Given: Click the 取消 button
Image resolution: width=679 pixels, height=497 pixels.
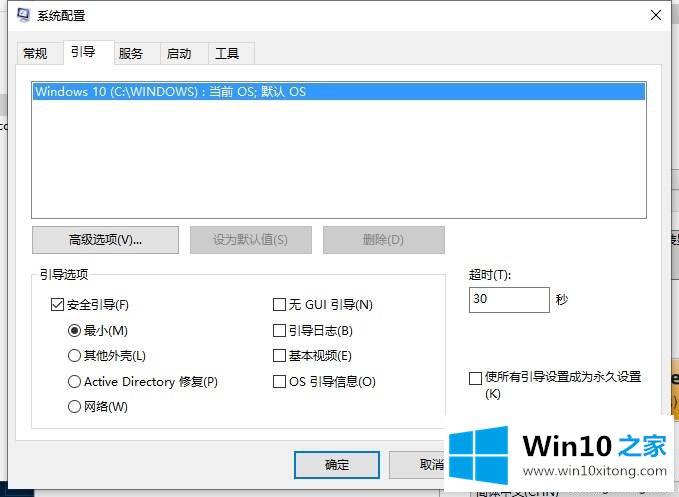Looking at the screenshot, I should [x=418, y=465].
